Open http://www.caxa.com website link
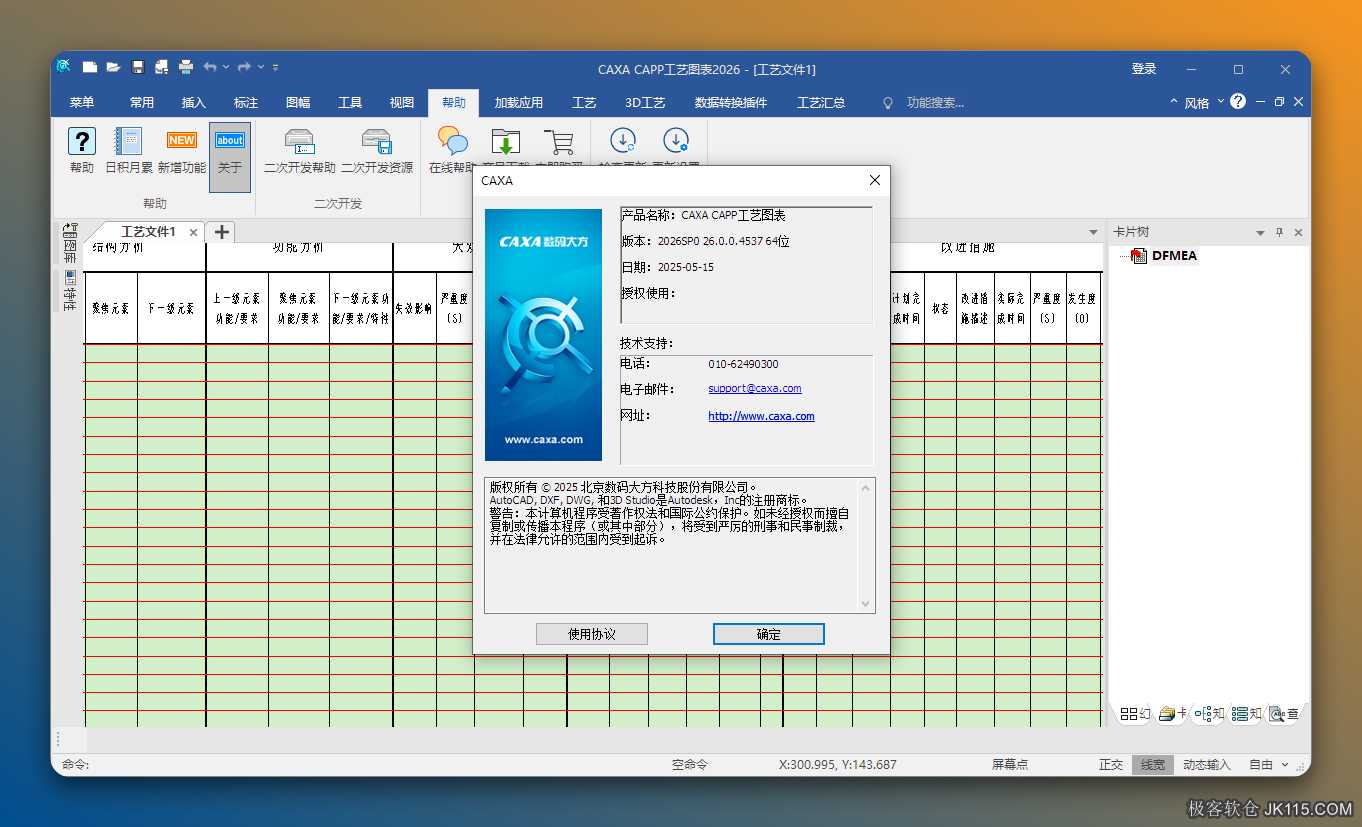Viewport: 1362px width, 827px height. pyautogui.click(x=761, y=416)
